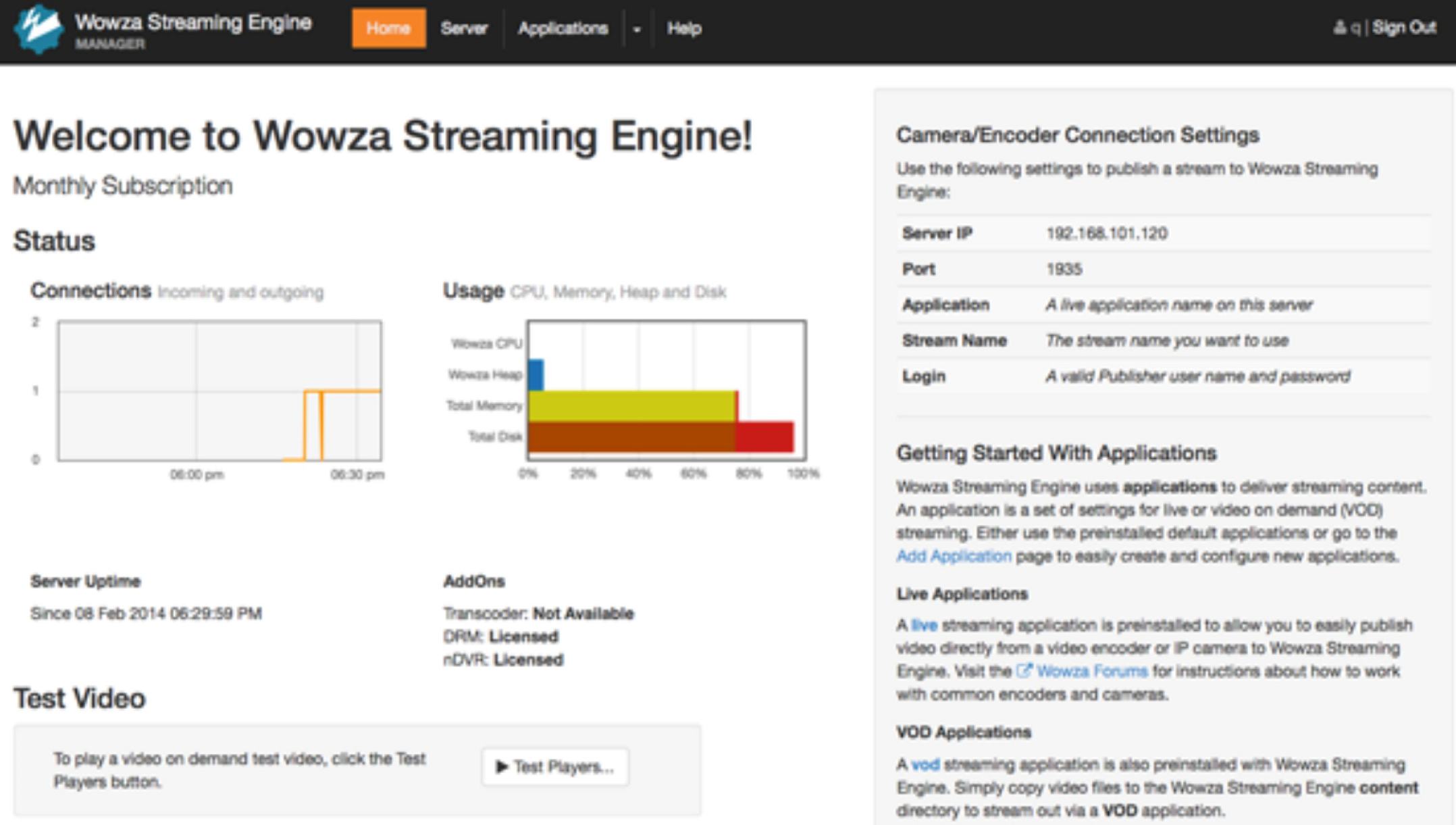
Task: Click the 06:00 pm axis label
Action: point(197,475)
